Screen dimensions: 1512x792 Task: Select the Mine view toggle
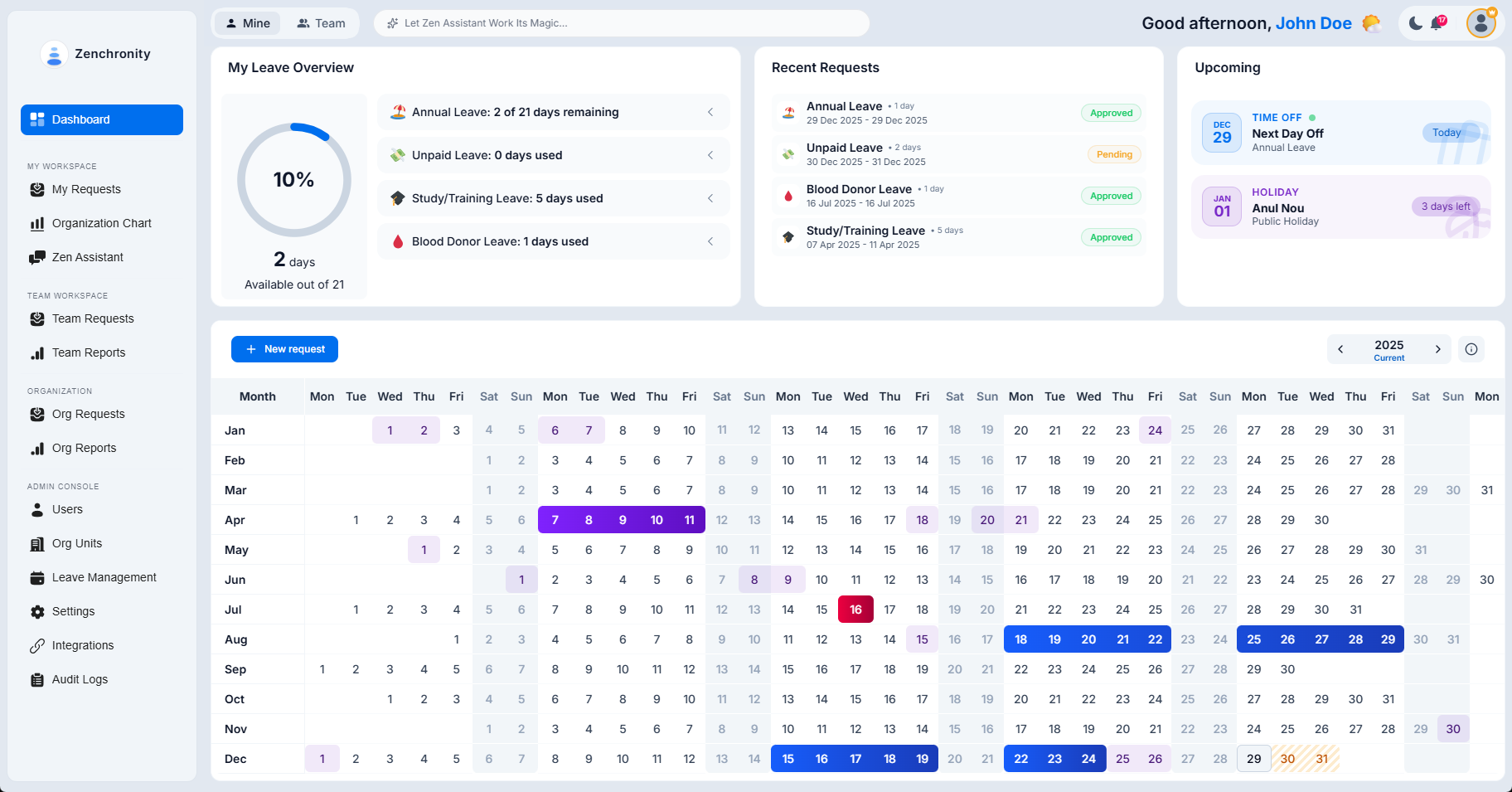pos(248,23)
